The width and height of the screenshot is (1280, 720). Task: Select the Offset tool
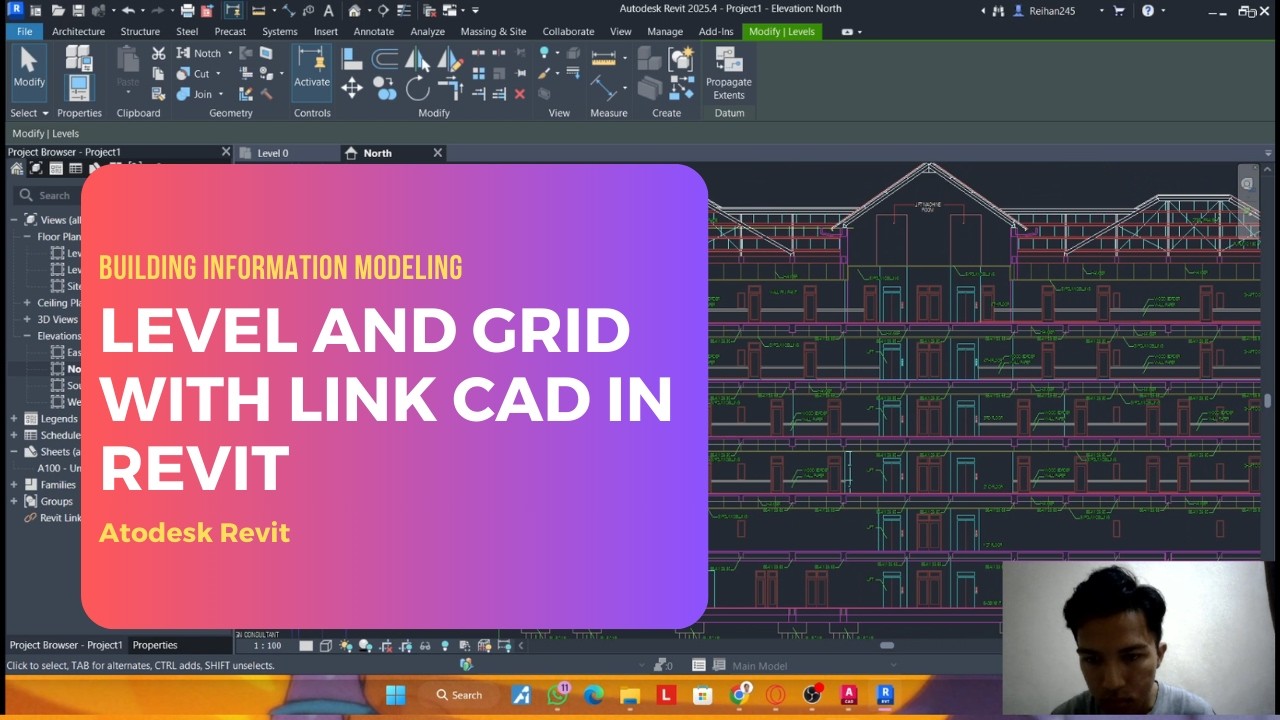(385, 58)
